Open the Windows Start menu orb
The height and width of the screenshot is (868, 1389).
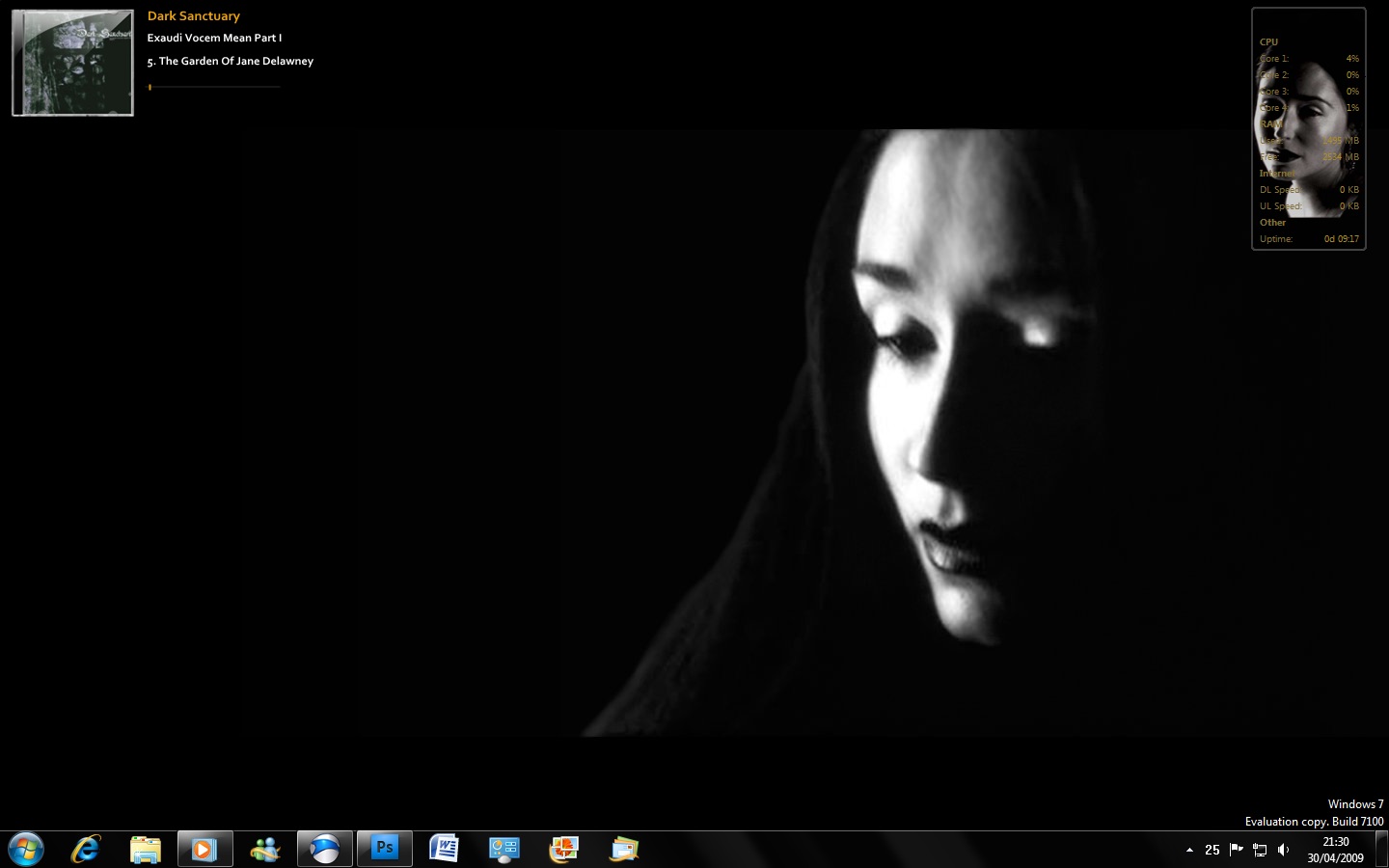coord(25,849)
